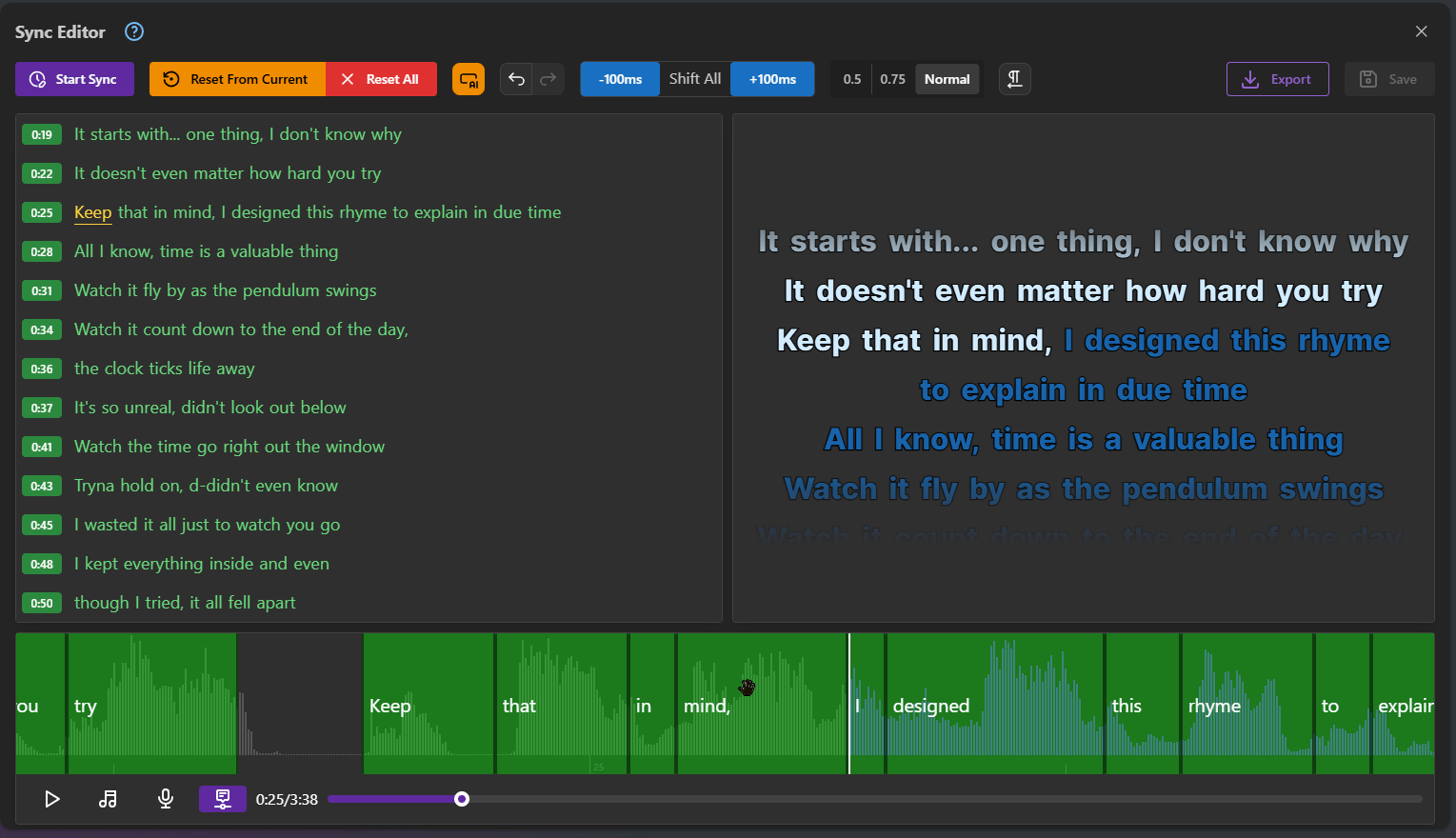Image resolution: width=1456 pixels, height=838 pixels.
Task: Set playback speed to 0.5
Action: [x=852, y=79]
